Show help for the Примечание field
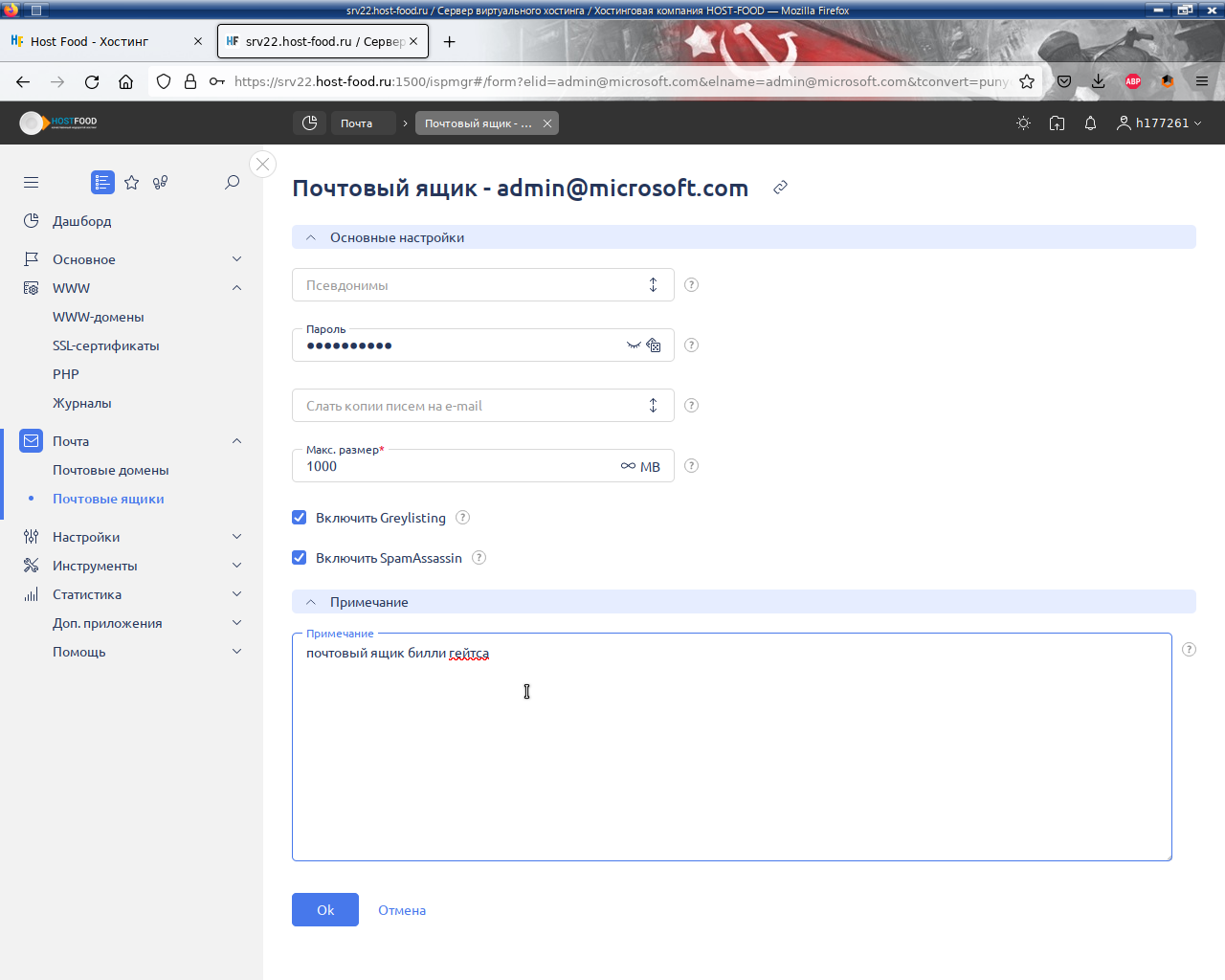This screenshot has height=980, width=1225. point(1189,650)
